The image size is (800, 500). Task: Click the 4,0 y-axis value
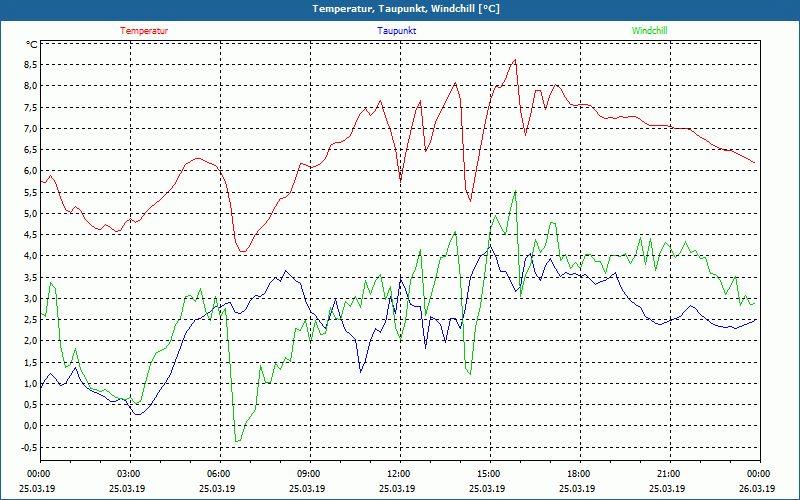(x=31, y=256)
